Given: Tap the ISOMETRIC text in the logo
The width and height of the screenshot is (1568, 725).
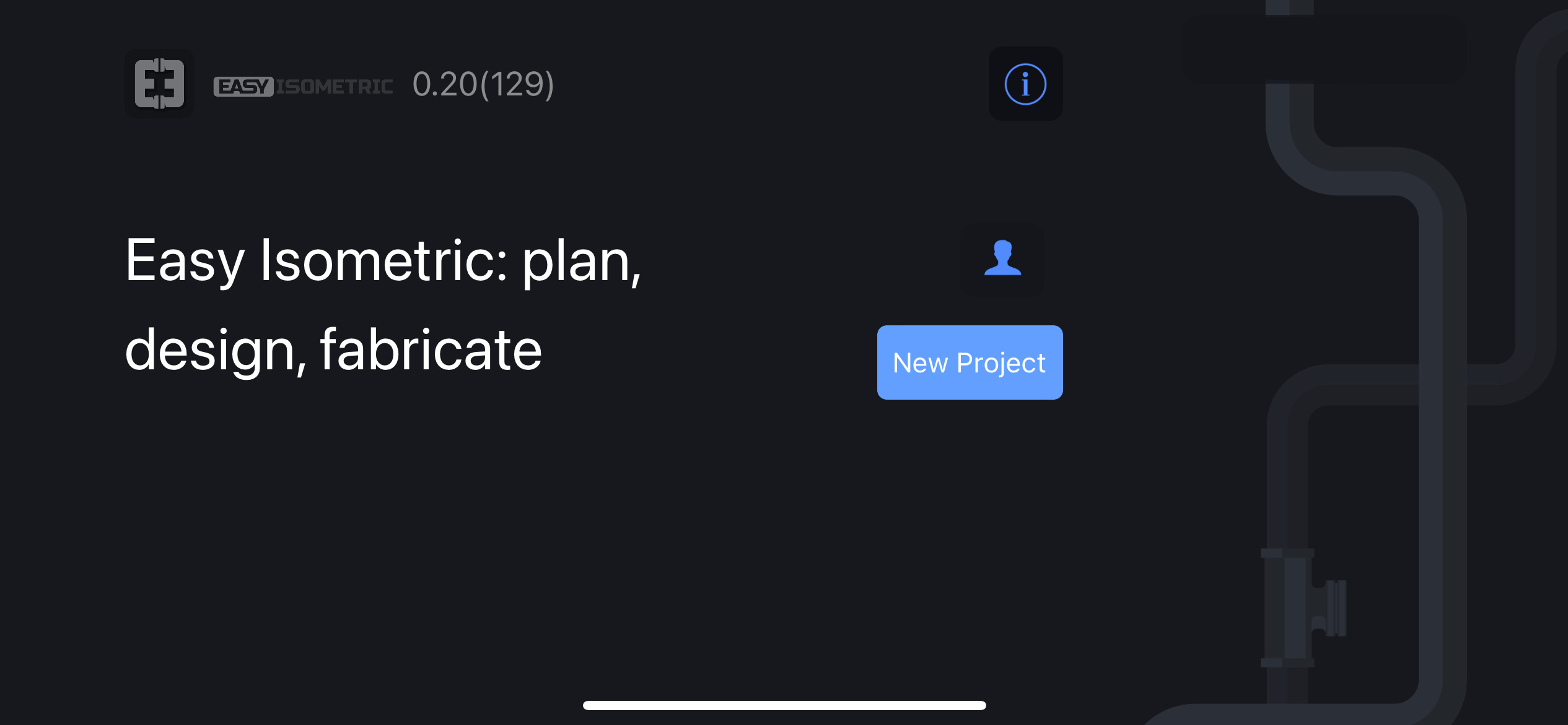Looking at the screenshot, I should click(335, 86).
